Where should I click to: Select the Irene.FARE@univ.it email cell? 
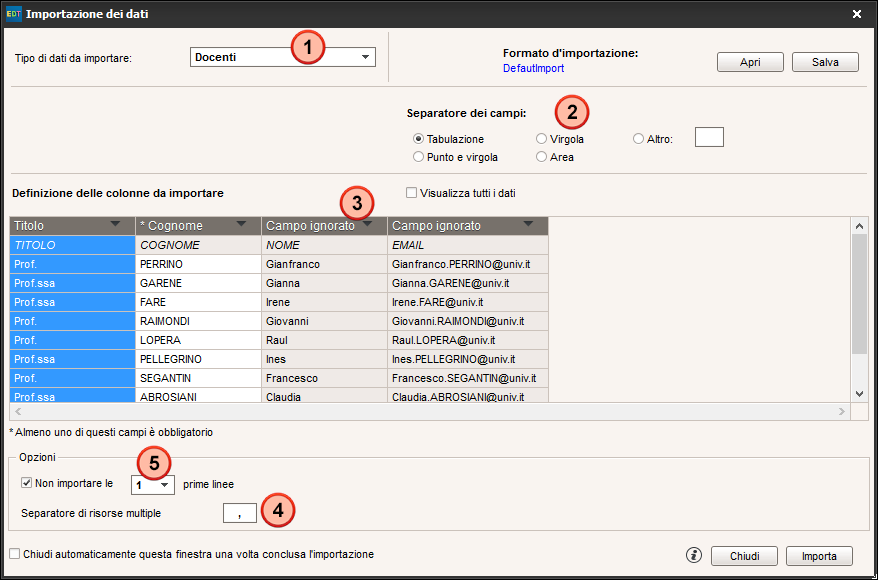click(x=468, y=302)
